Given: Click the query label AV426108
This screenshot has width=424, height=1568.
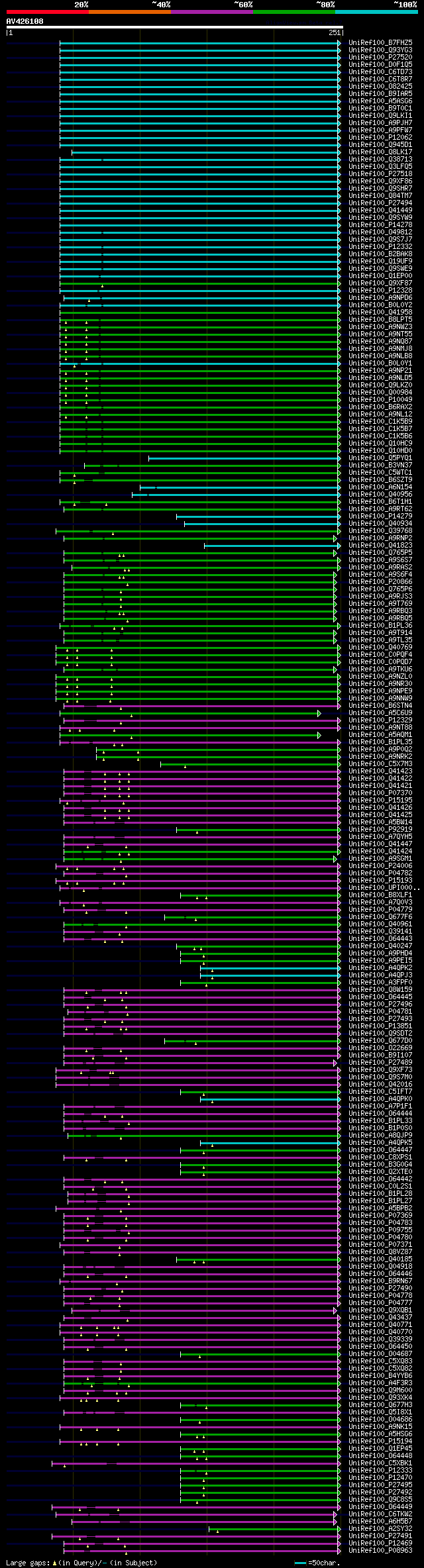Looking at the screenshot, I should pyautogui.click(x=25, y=21).
